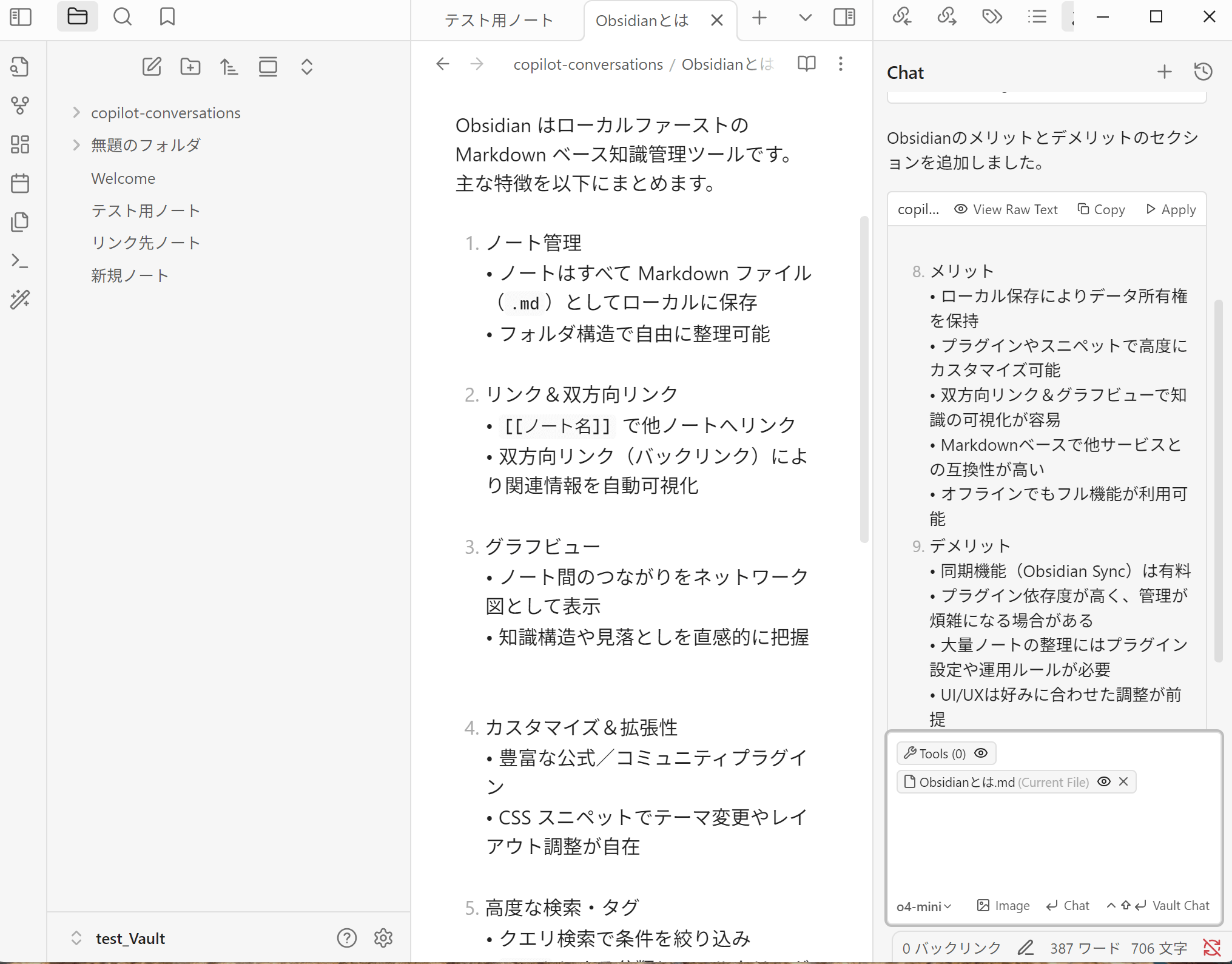Viewport: 1232px width, 964px height.
Task: Toggle the right sidebar icon
Action: tap(844, 17)
